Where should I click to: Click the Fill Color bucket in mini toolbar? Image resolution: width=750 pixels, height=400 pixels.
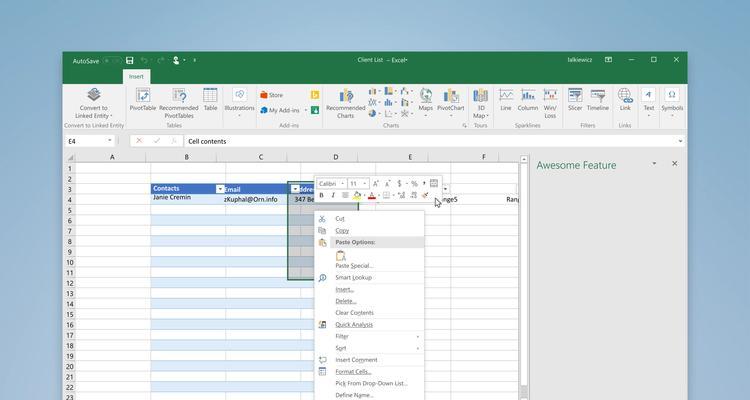357,195
